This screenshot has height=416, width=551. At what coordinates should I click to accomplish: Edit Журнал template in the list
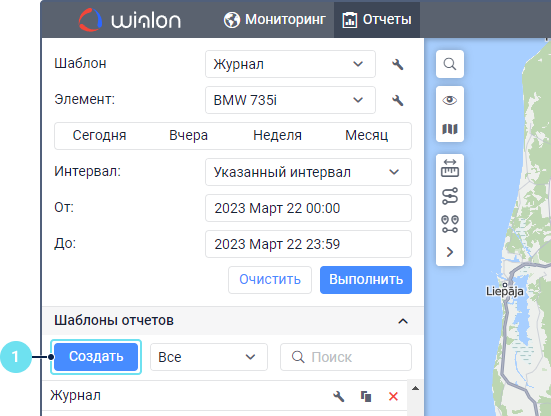(x=338, y=396)
